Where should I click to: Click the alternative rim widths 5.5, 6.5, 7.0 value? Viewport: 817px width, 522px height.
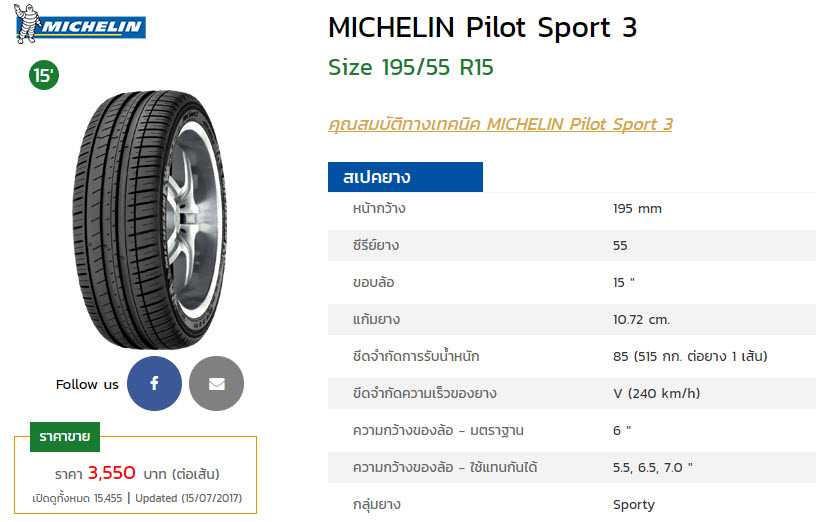pos(653,467)
